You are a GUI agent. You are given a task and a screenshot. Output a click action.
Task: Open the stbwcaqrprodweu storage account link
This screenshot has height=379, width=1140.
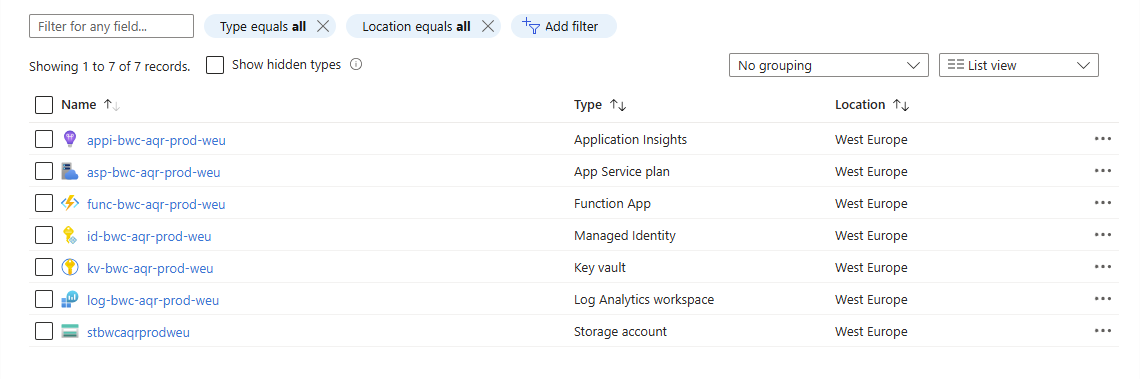(x=138, y=332)
